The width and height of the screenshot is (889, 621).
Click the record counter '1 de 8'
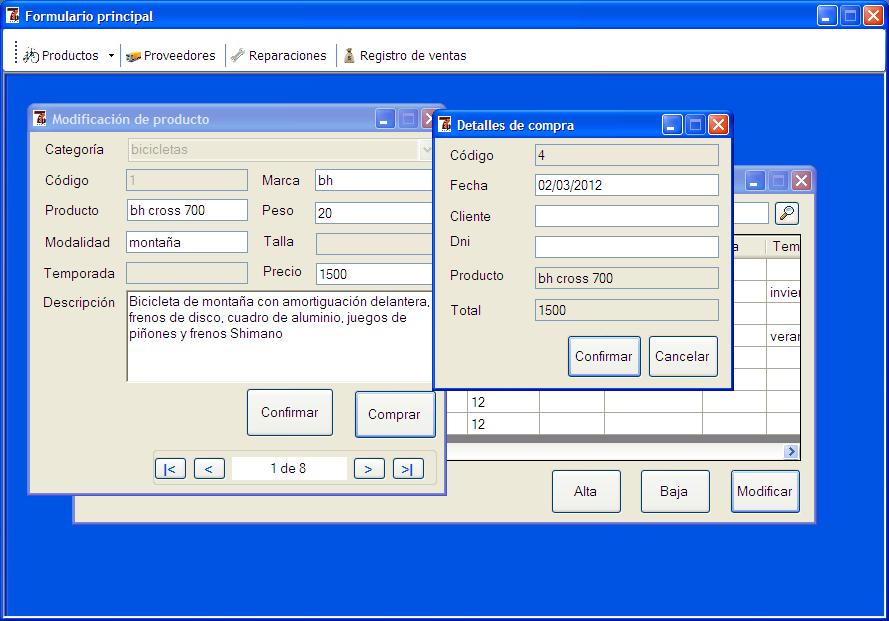[x=289, y=468]
